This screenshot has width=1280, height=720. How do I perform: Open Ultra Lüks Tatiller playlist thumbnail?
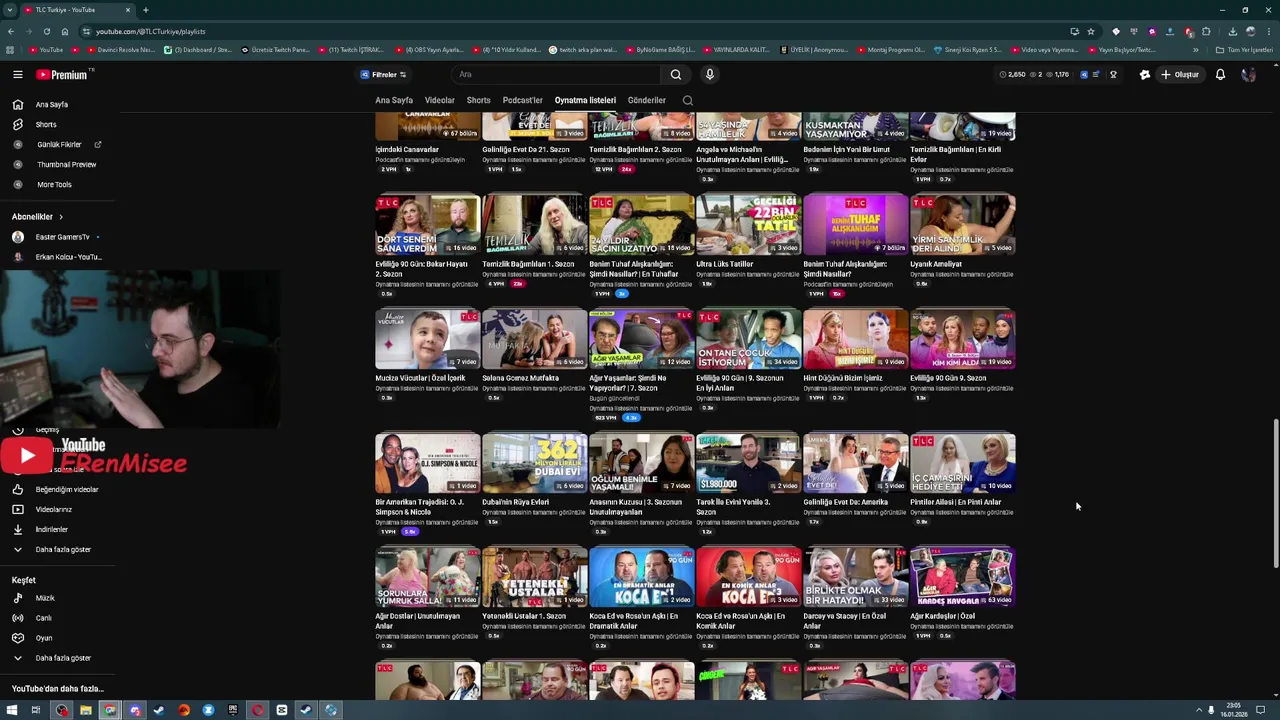[x=749, y=225]
